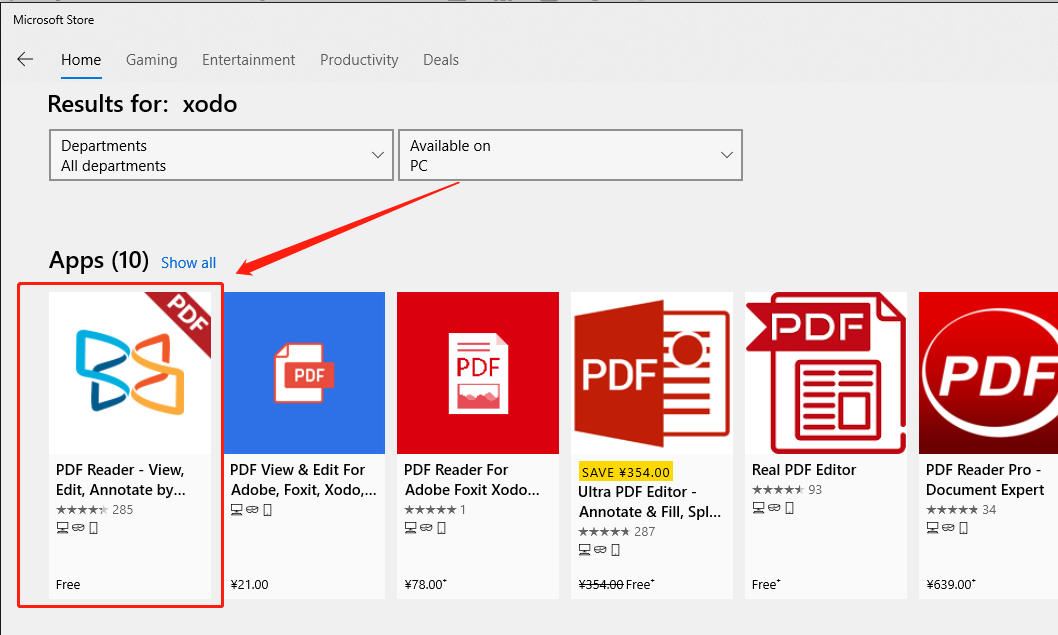Viewport: 1058px width, 635px height.
Task: Click the Show all link next to Apps
Action: point(188,262)
